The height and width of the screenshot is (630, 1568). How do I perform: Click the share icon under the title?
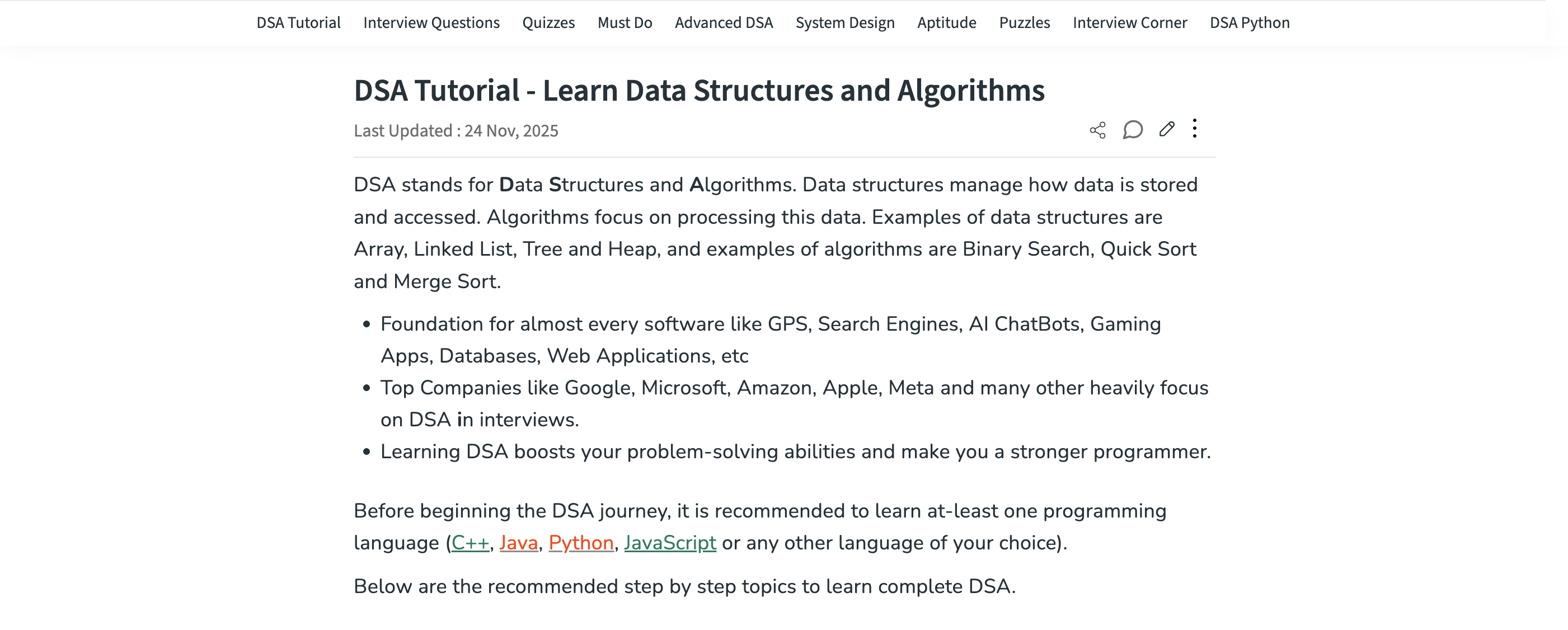tap(1097, 130)
